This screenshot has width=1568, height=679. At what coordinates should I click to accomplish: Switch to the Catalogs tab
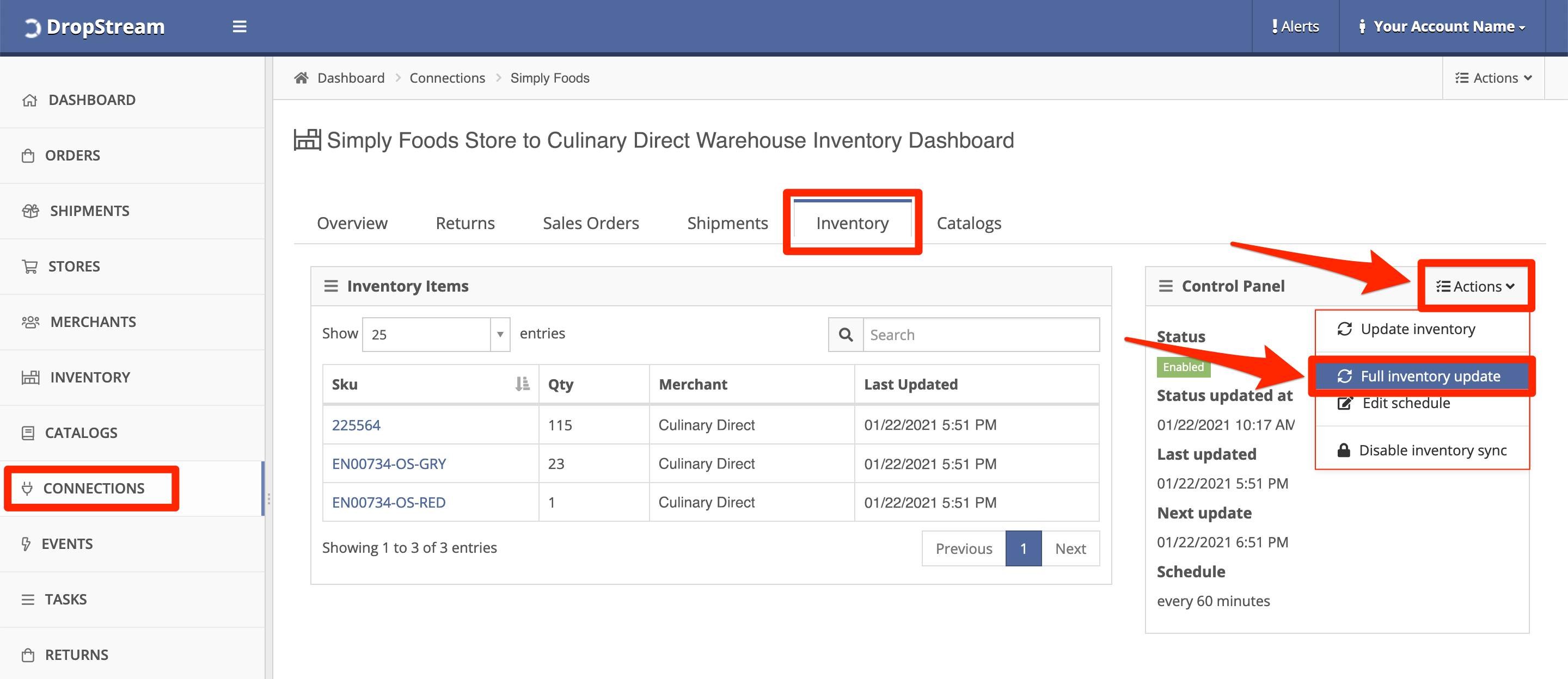pyautogui.click(x=969, y=223)
